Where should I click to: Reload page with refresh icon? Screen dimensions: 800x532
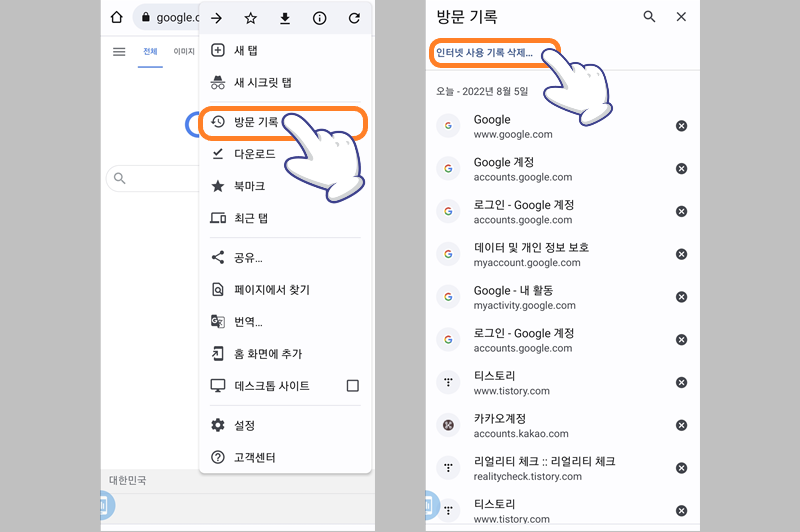pyautogui.click(x=354, y=18)
